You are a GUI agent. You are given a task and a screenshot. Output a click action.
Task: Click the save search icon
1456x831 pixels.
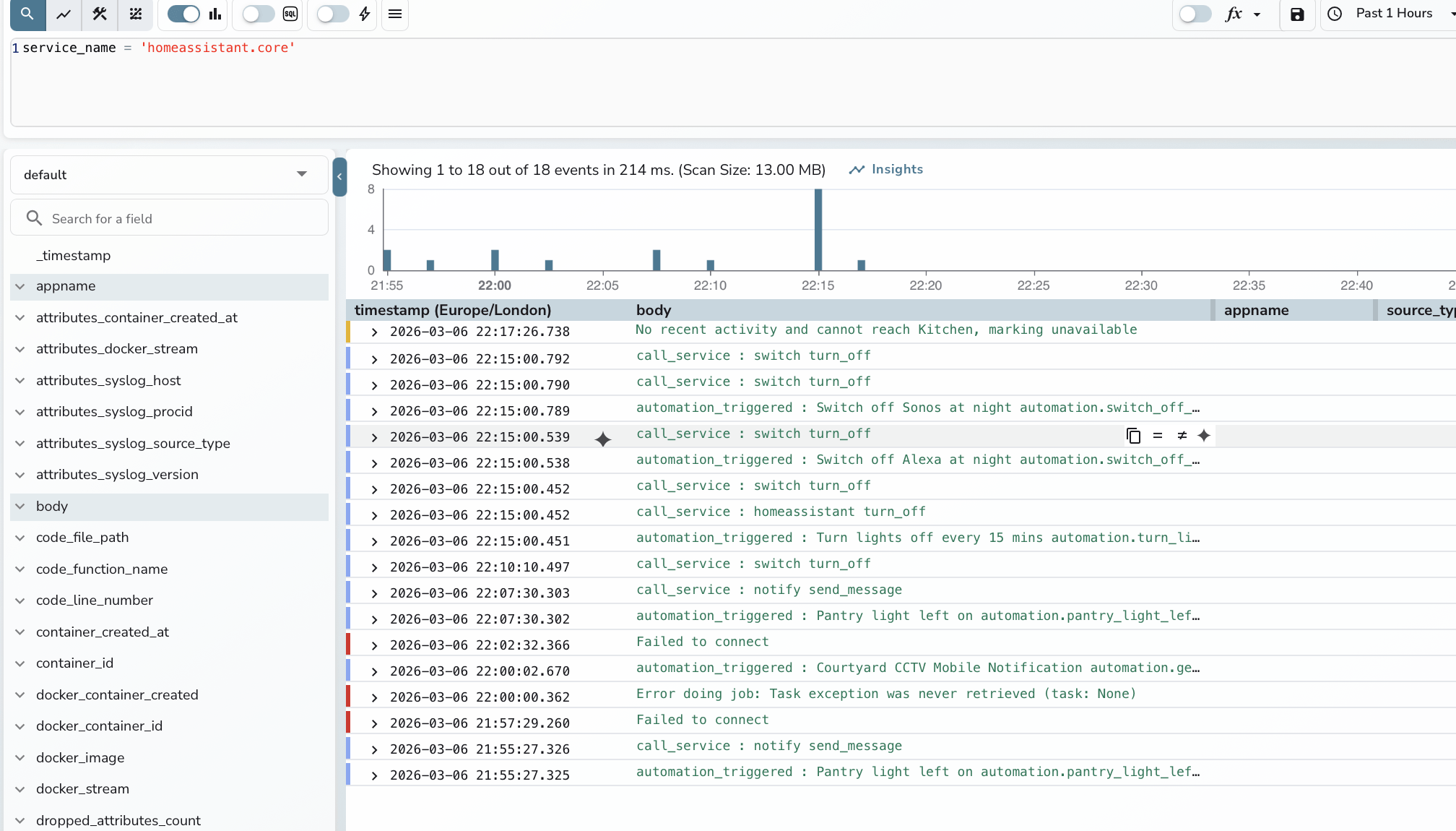tap(1297, 14)
